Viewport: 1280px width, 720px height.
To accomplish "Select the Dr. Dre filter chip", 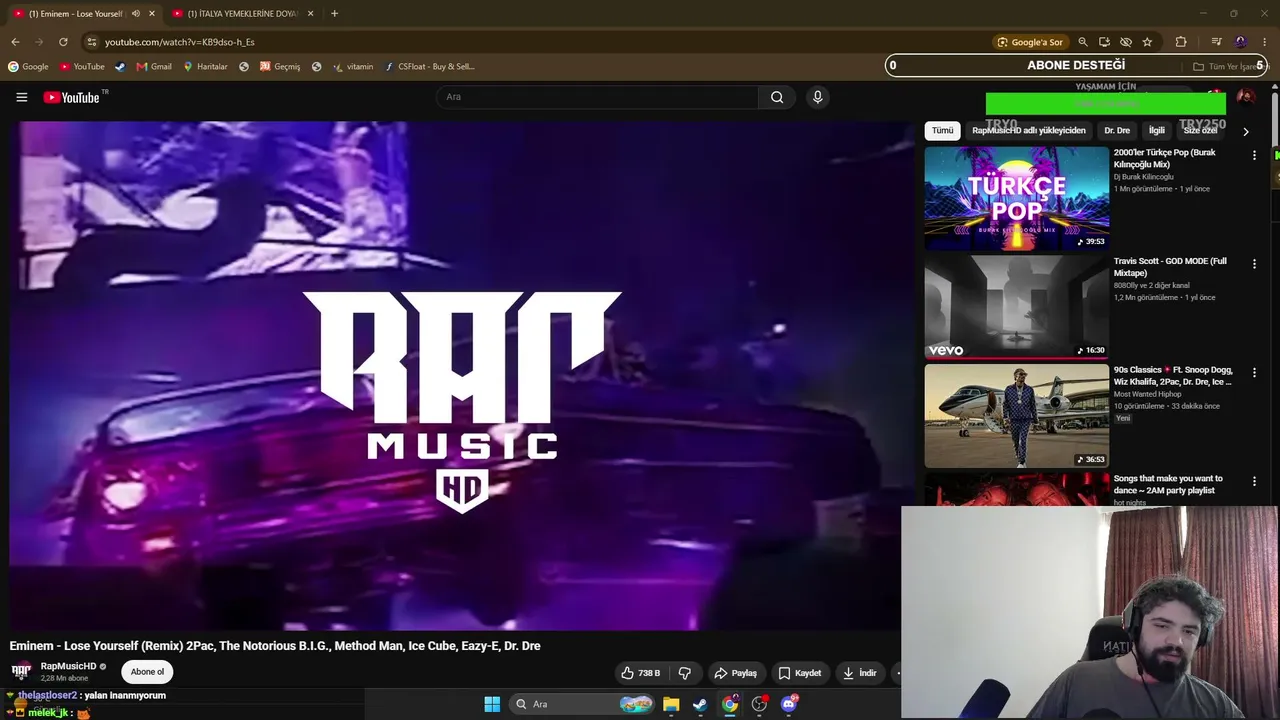I will (x=1117, y=131).
